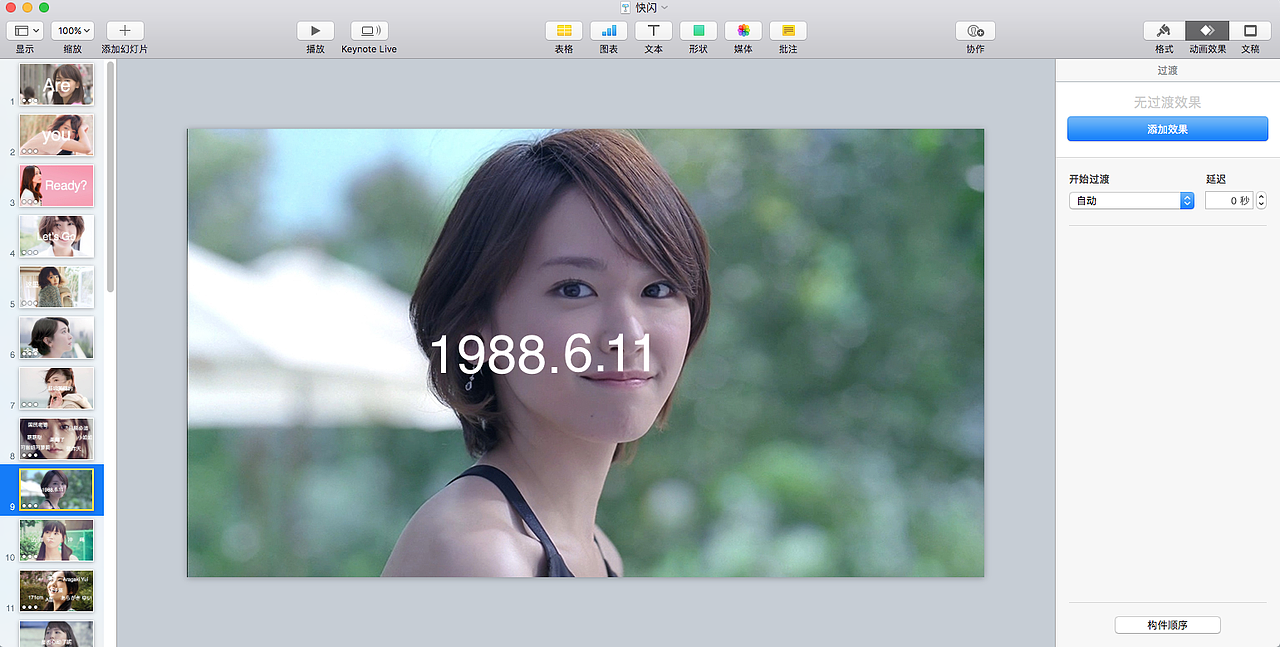
Task: Select slide 2 thumbnail 'you'
Action: 57,135
